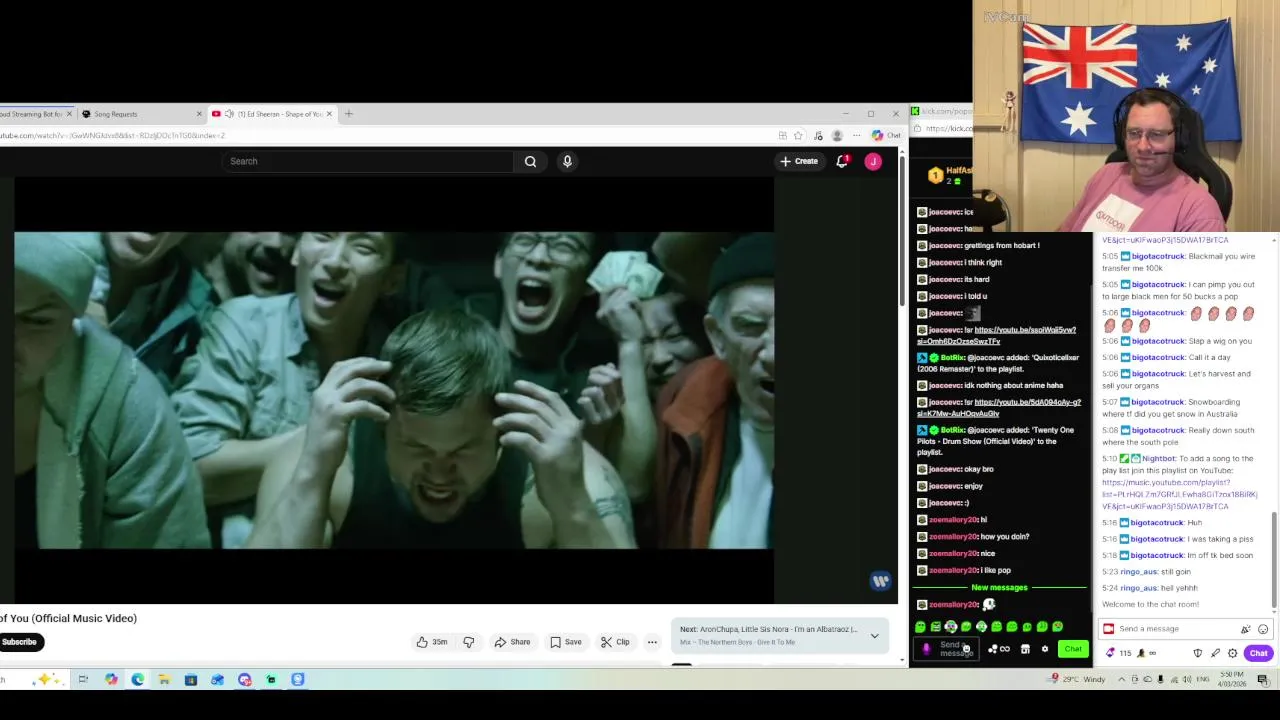This screenshot has width=1280, height=720.
Task: Open the browser Copilot Chat button
Action: [x=886, y=135]
